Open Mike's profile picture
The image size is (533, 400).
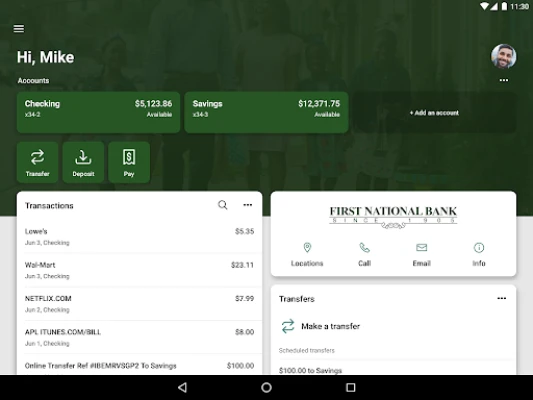click(x=503, y=56)
